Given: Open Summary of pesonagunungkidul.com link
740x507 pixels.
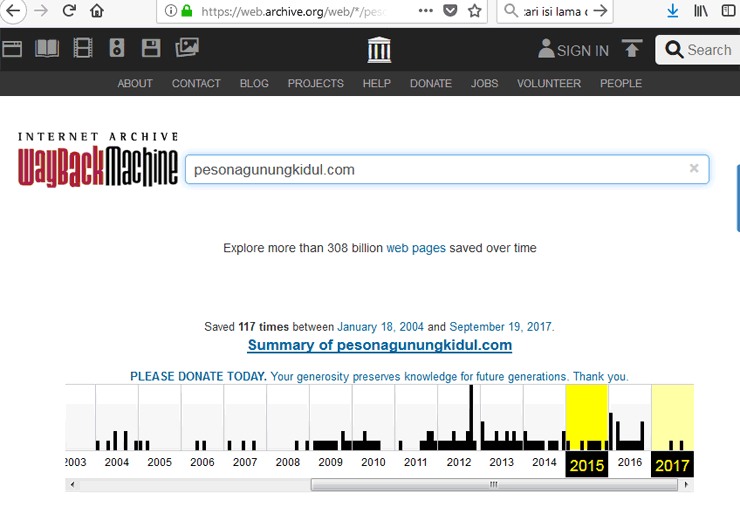Looking at the screenshot, I should pyautogui.click(x=380, y=345).
